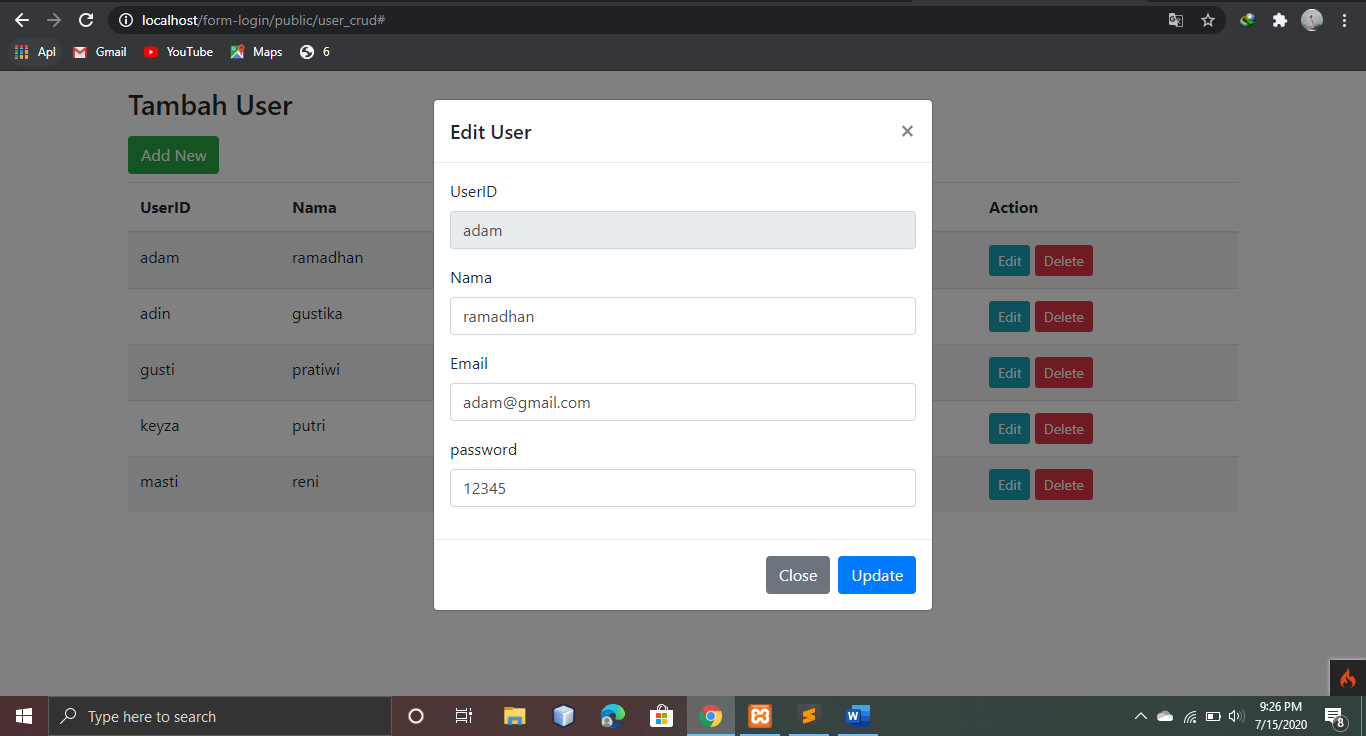Click the Update button

tap(877, 575)
